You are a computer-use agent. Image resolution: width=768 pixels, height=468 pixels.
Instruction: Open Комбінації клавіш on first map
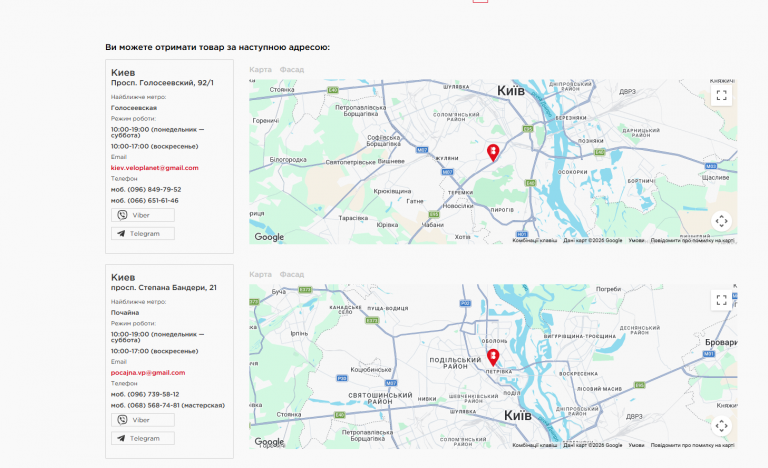[x=534, y=241]
